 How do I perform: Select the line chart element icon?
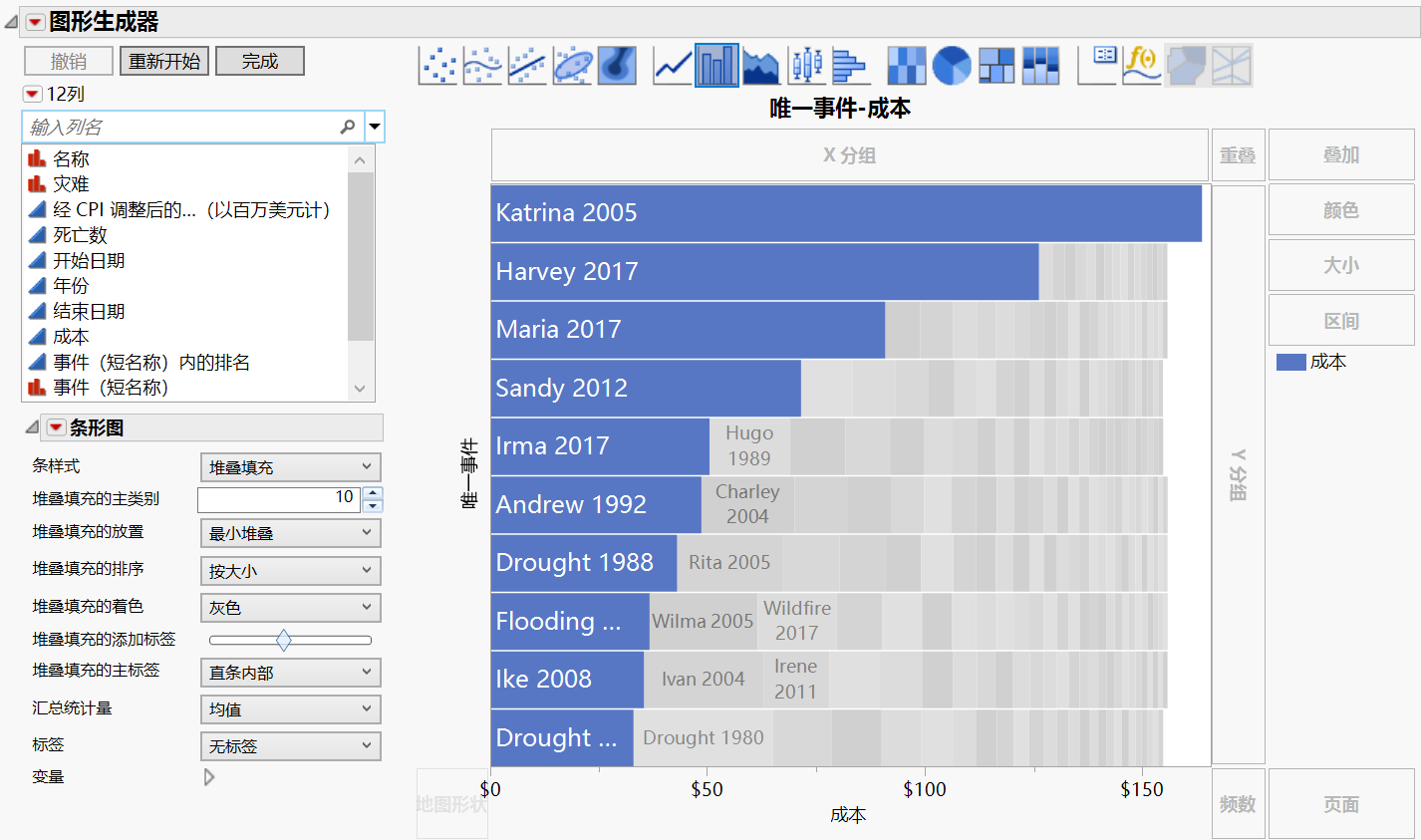click(x=671, y=65)
